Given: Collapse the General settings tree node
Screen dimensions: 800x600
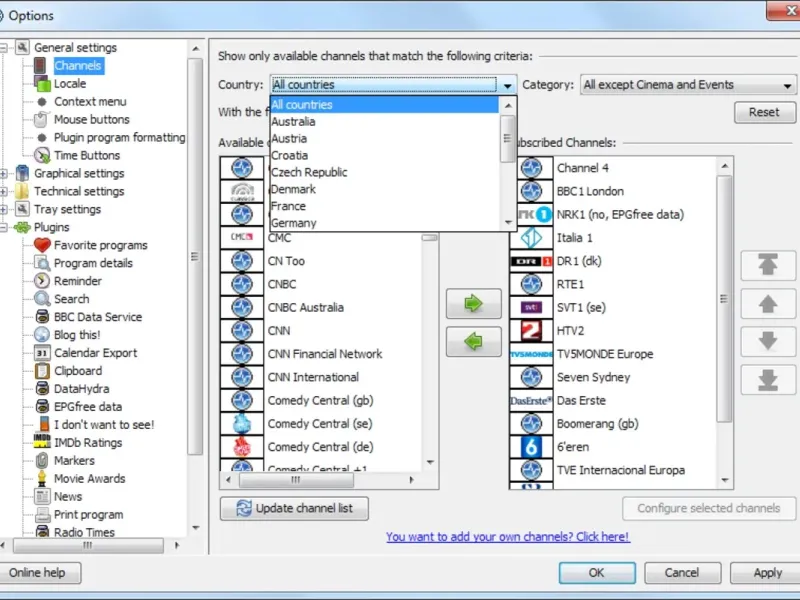Looking at the screenshot, I should [x=4, y=48].
